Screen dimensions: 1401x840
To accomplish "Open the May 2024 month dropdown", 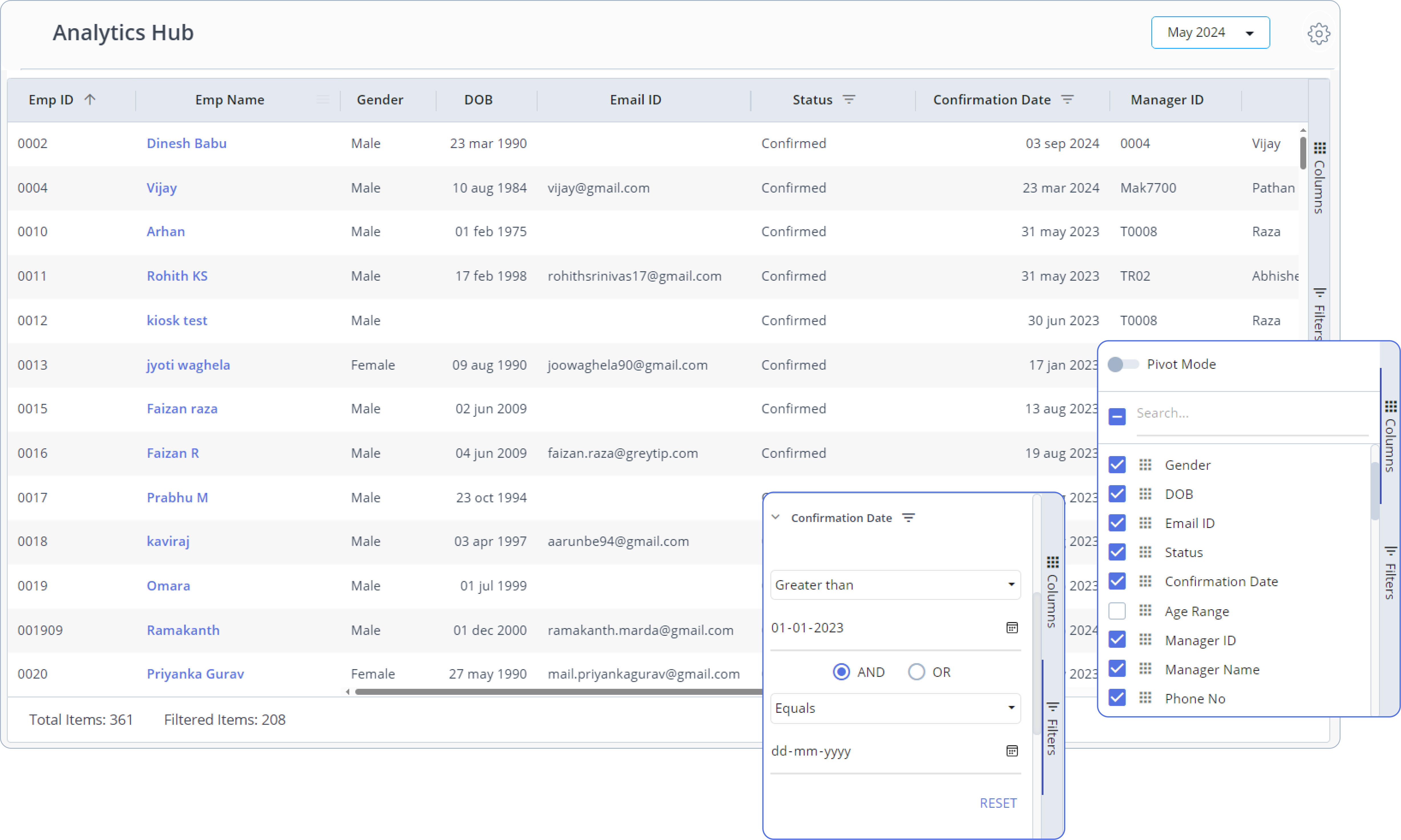I will 1210,33.
